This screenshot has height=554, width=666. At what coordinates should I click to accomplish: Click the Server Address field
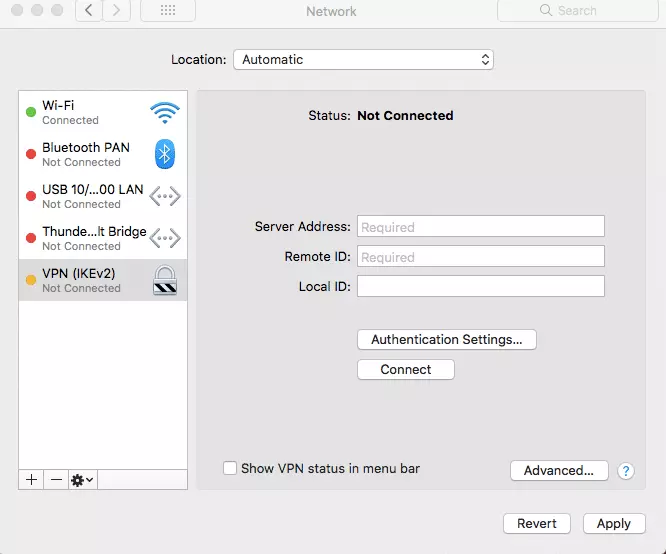click(480, 227)
